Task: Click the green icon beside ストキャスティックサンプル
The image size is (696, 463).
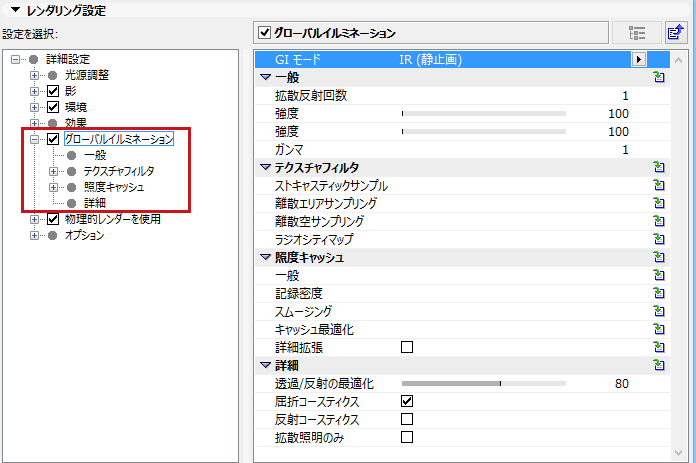Action: pyautogui.click(x=659, y=185)
